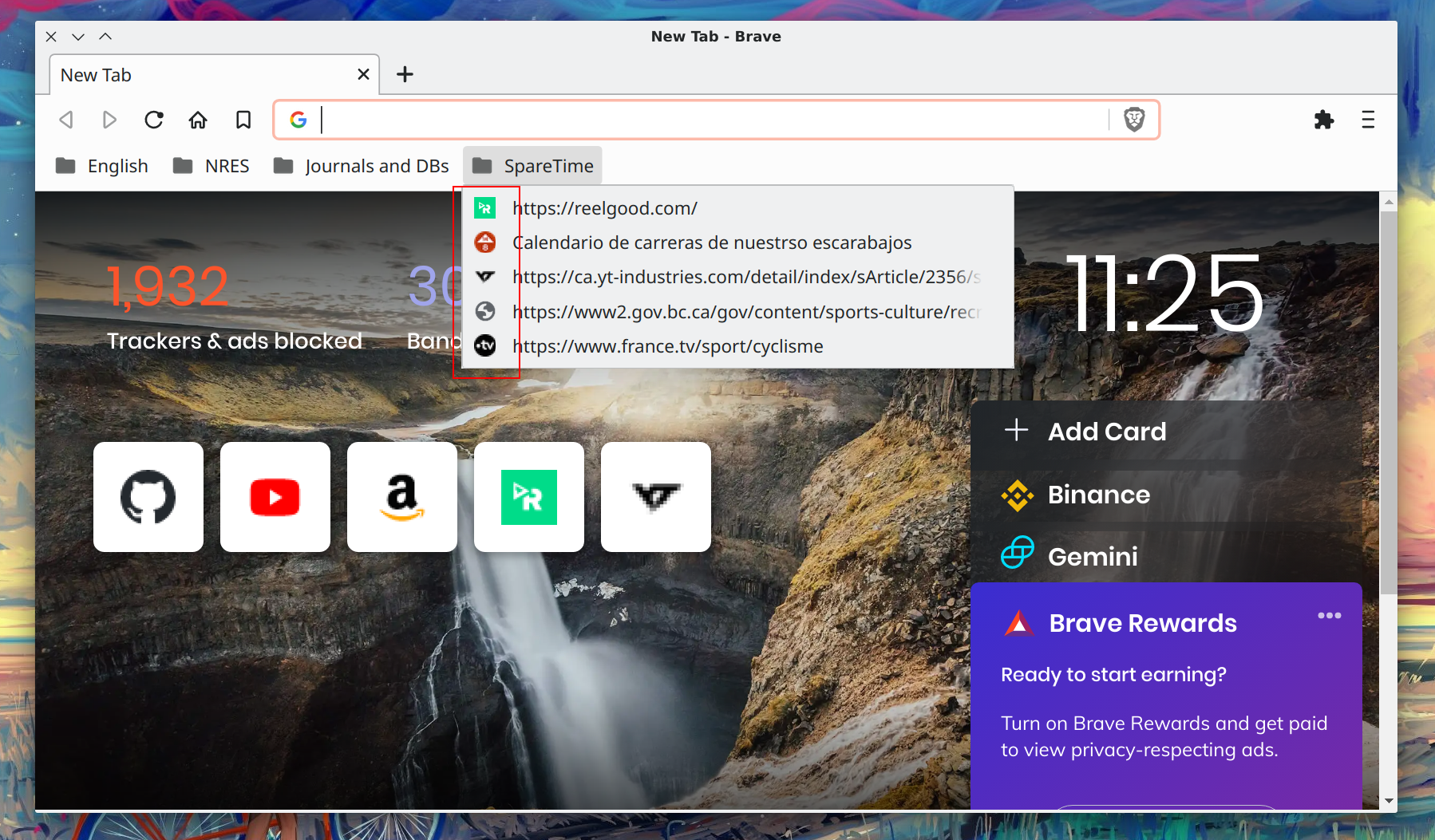Screen dimensions: 1435x840
Task: Click the scrollbar down arrow
Action: click(x=1389, y=800)
